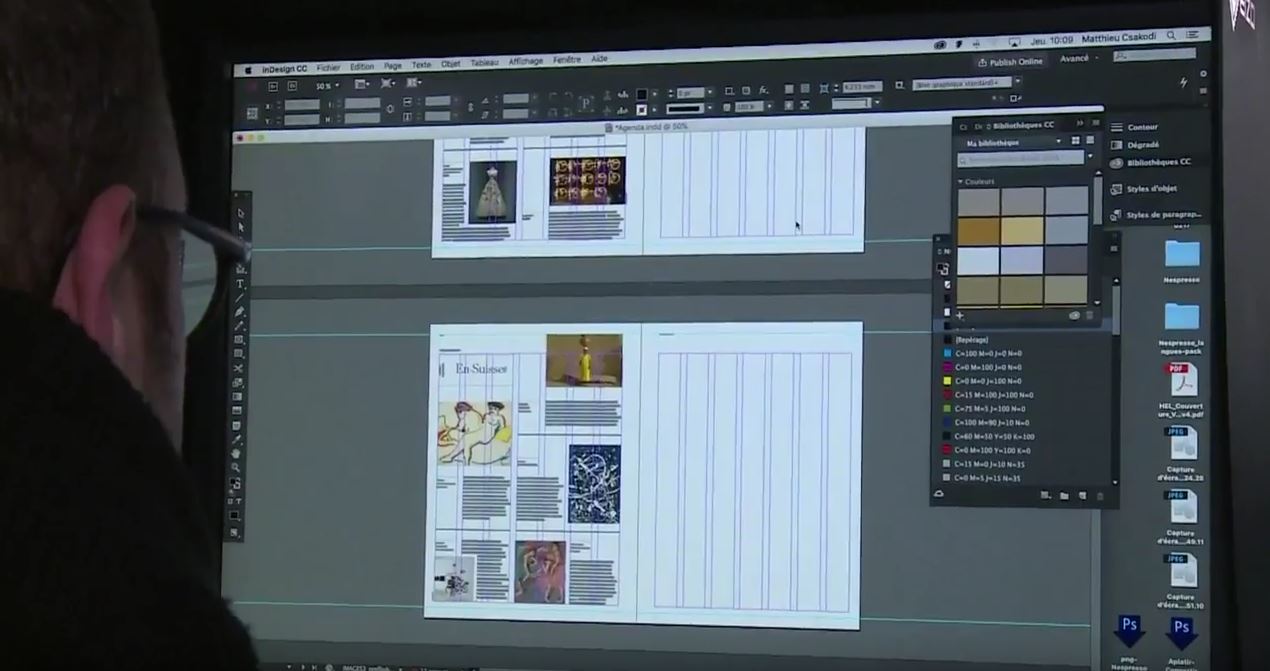Select the Type tool in the toolbox
The image size is (1270, 671).
click(240, 284)
